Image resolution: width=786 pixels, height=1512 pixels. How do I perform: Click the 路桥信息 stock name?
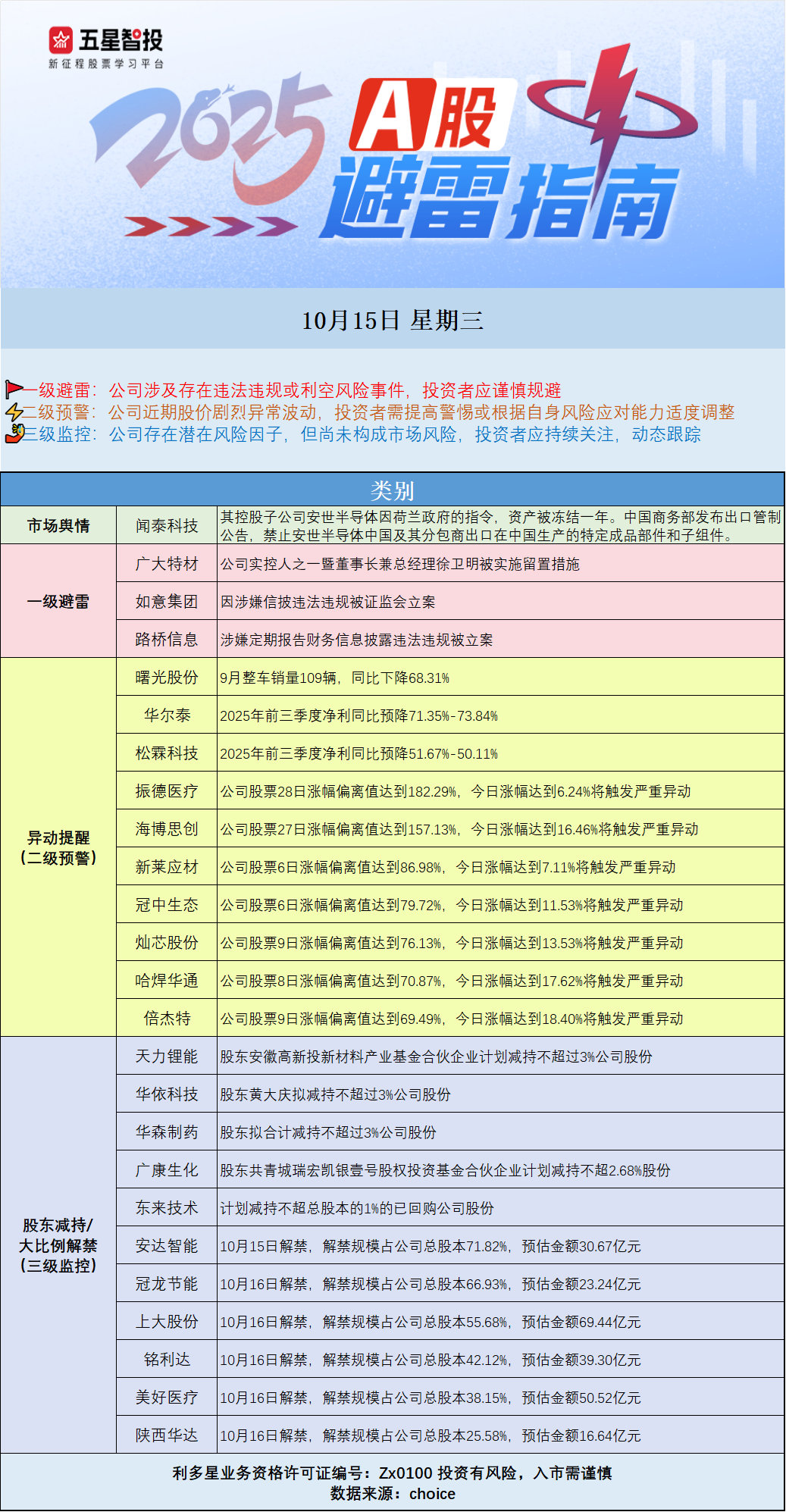pyautogui.click(x=167, y=640)
